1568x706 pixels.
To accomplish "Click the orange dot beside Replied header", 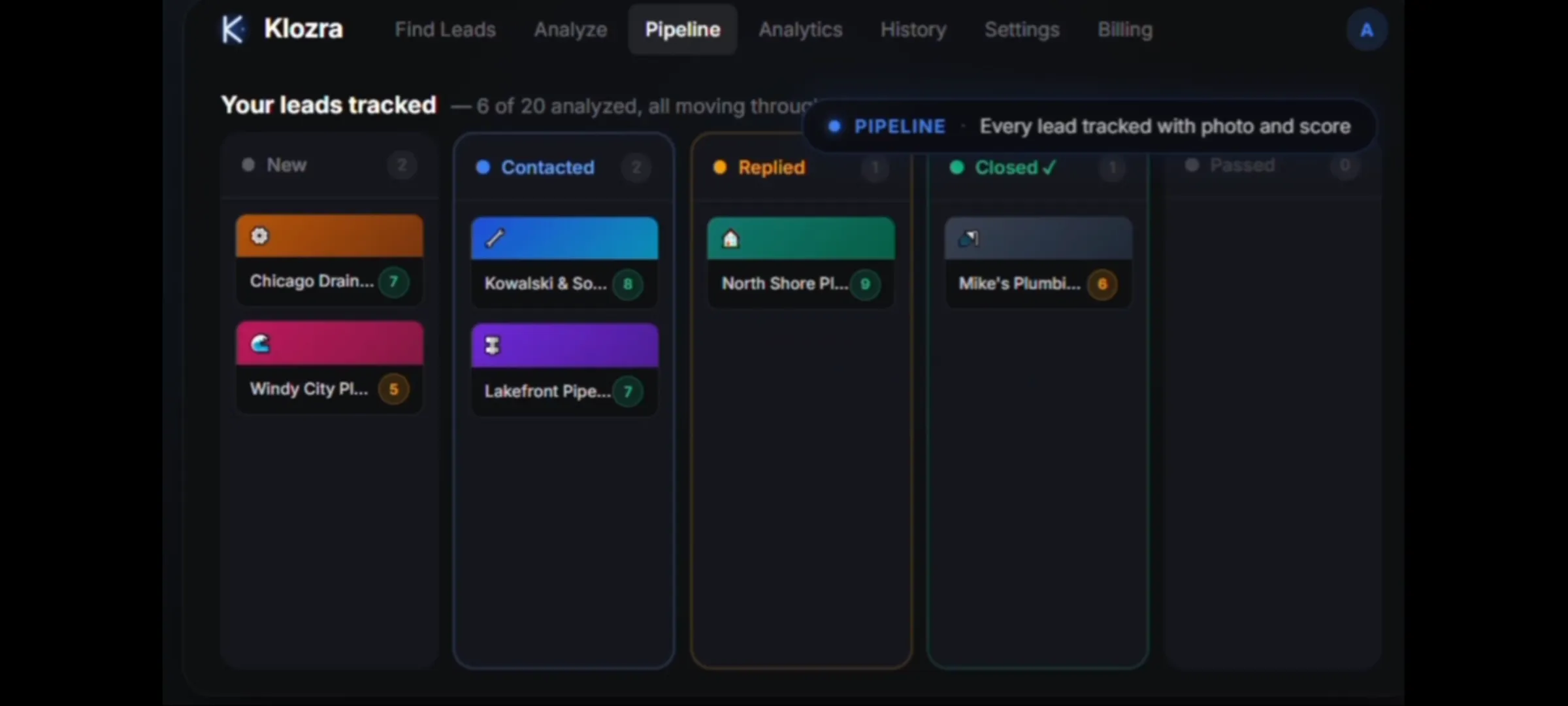I will [x=720, y=167].
